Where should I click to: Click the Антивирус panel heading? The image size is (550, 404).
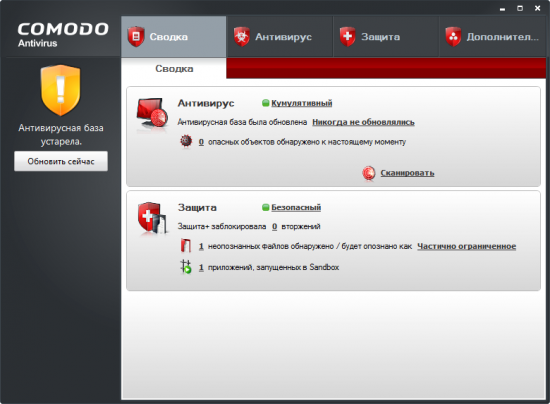tap(206, 103)
